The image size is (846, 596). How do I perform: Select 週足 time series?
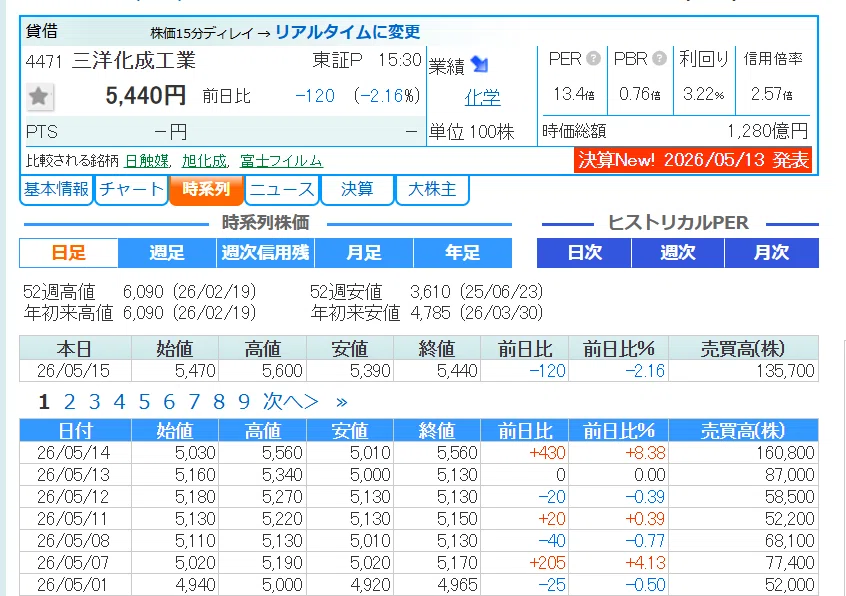click(x=167, y=252)
